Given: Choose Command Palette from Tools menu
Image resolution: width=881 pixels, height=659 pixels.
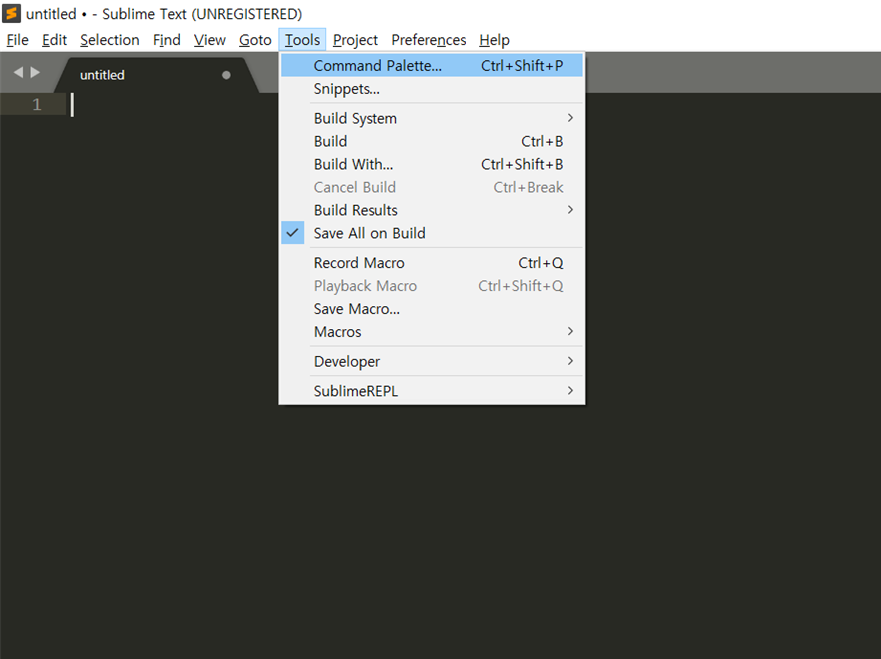Looking at the screenshot, I should [432, 66].
